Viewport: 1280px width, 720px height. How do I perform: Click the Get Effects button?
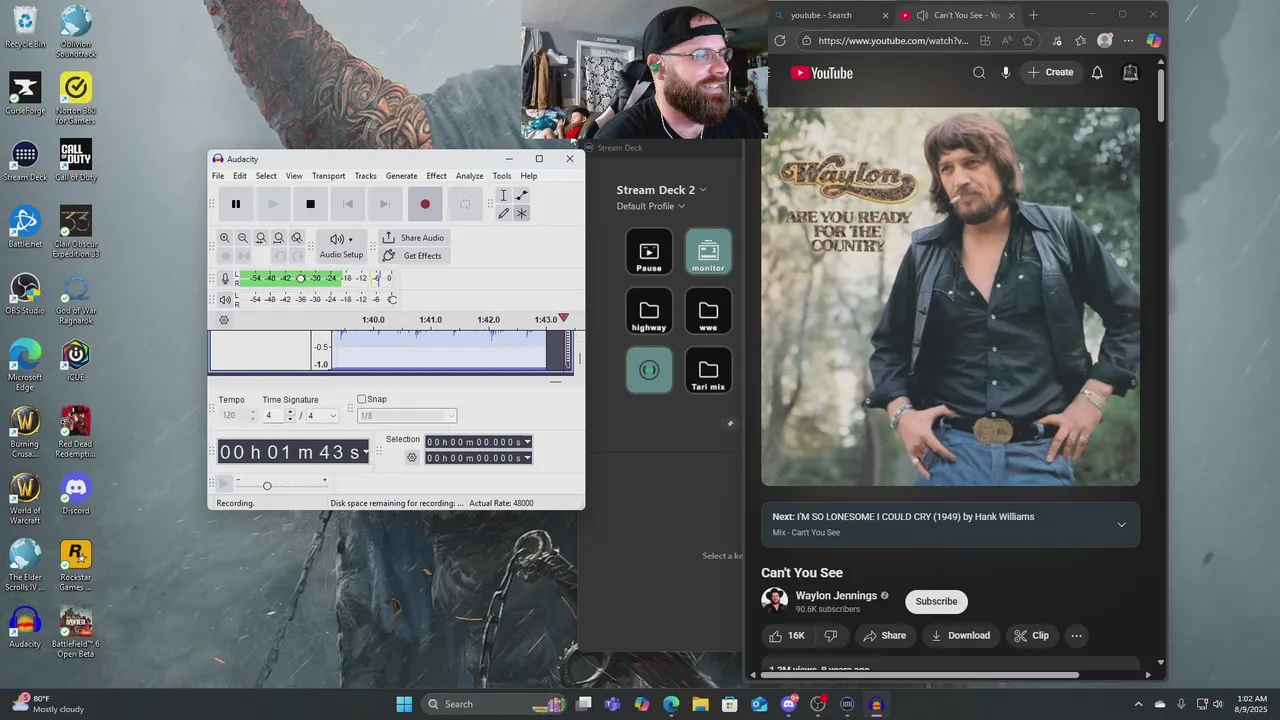pyautogui.click(x=413, y=256)
